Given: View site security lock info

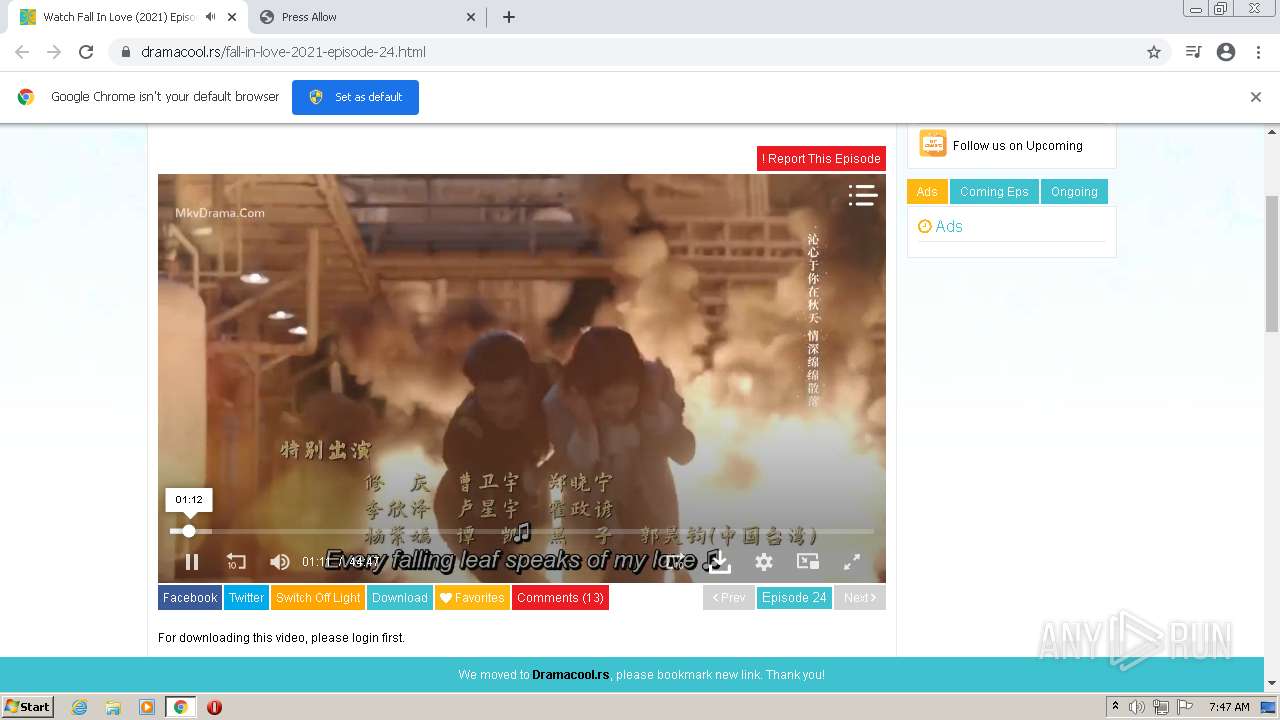Looking at the screenshot, I should tap(125, 52).
